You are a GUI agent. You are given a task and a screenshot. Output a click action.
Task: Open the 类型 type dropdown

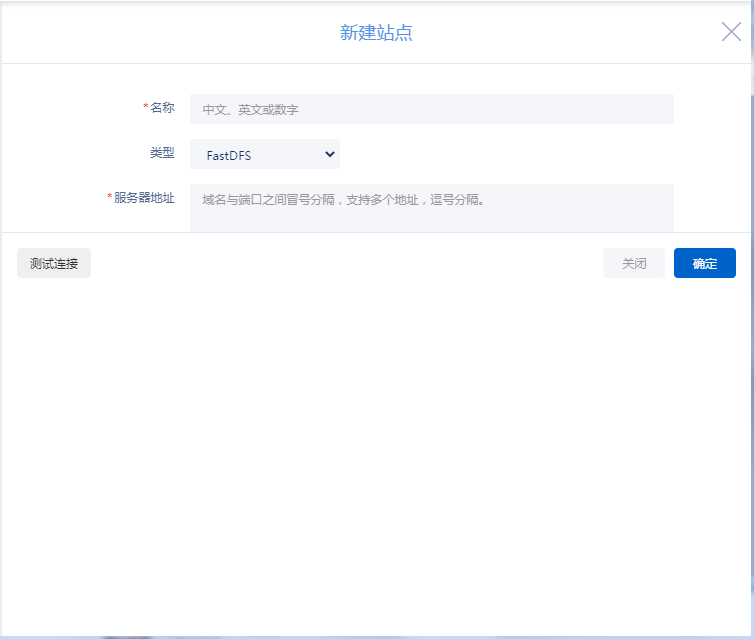(x=265, y=154)
